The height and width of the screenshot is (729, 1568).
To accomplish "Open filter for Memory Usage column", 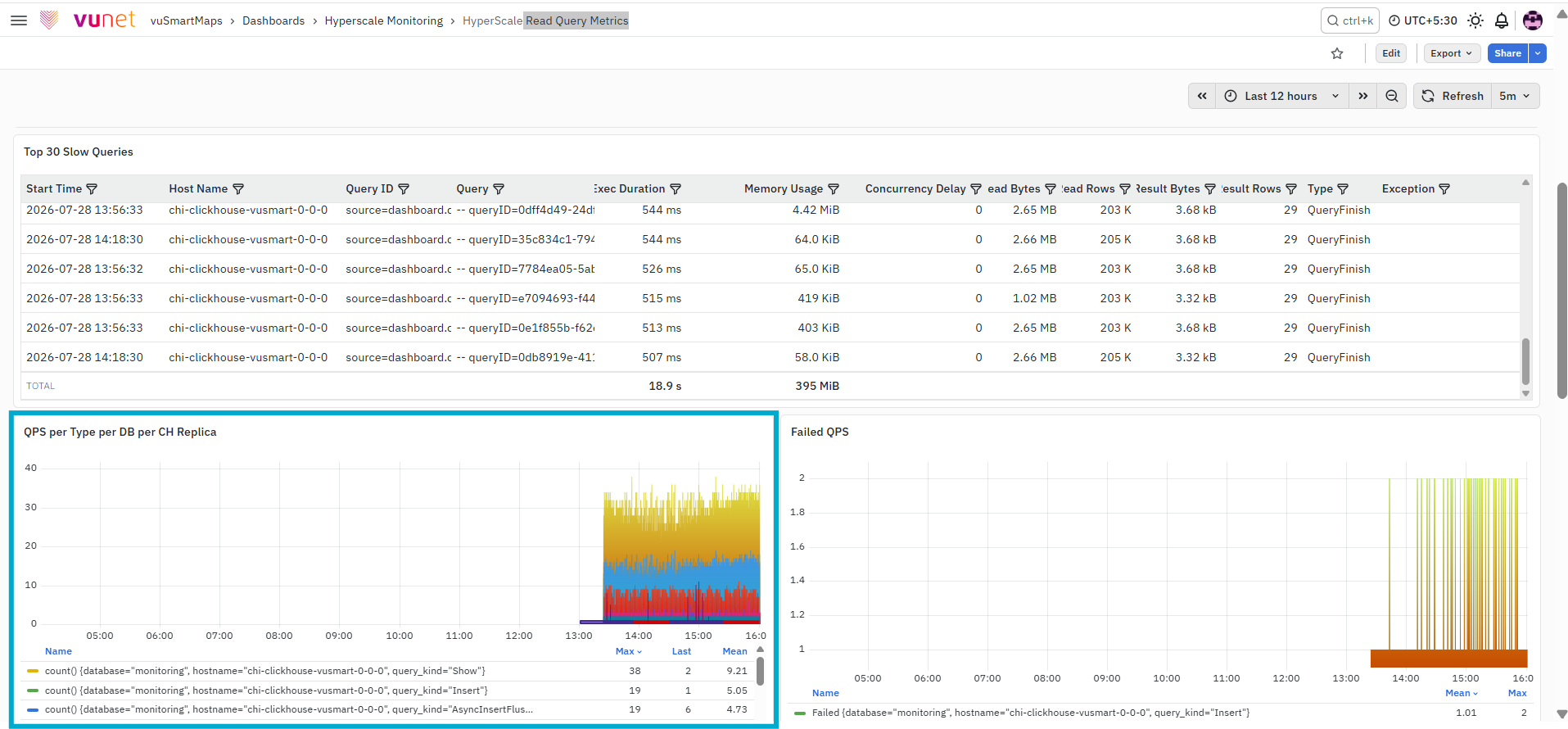I will (834, 188).
